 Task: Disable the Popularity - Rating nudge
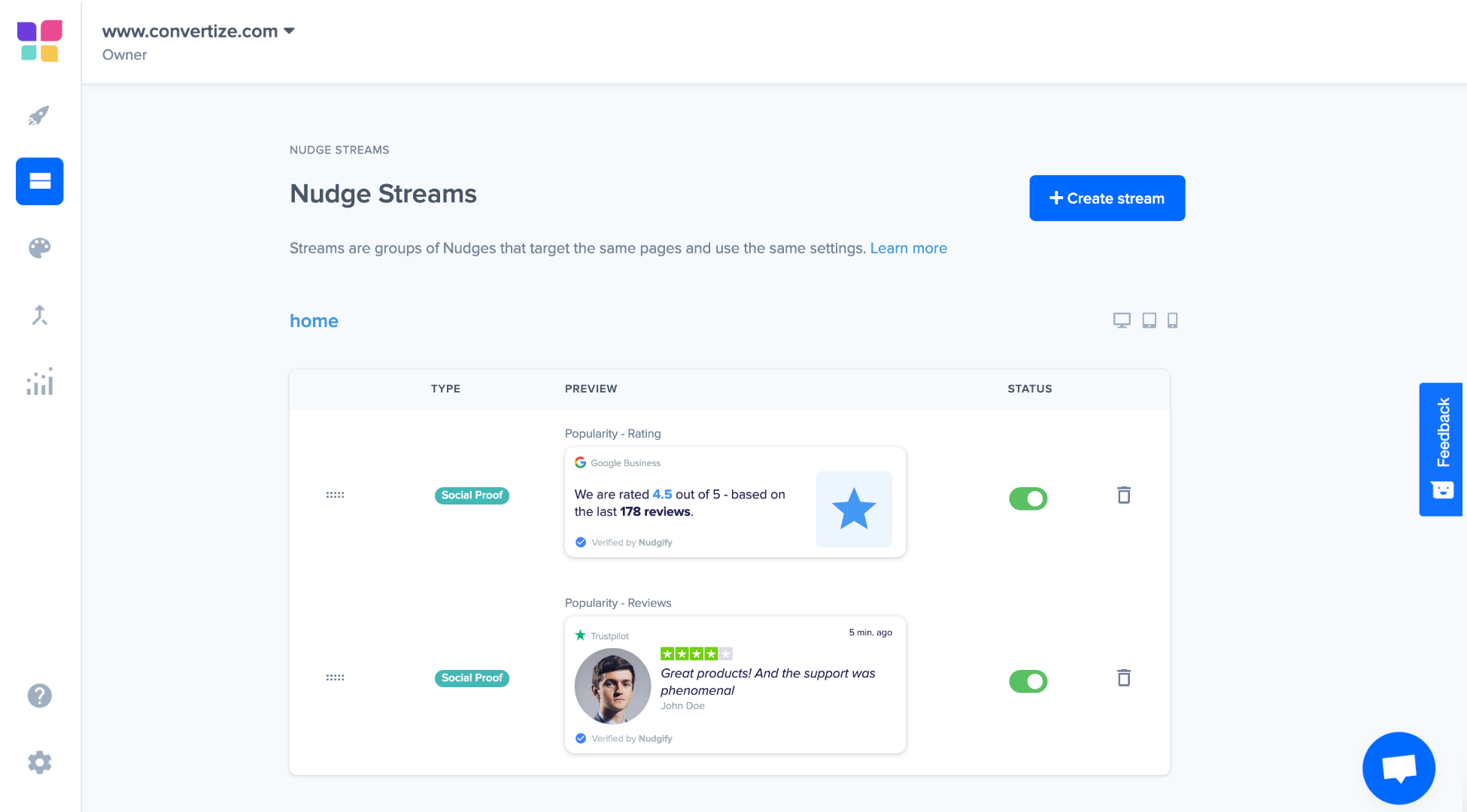1028,498
